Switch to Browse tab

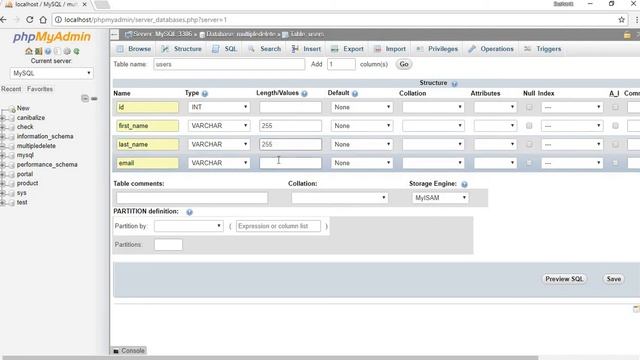tap(134, 49)
